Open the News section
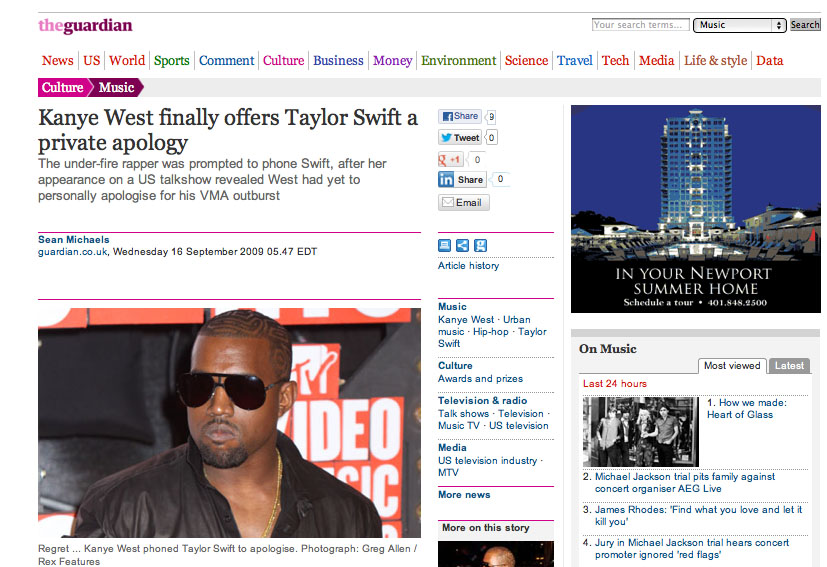This screenshot has height=567, width=827. 57,61
